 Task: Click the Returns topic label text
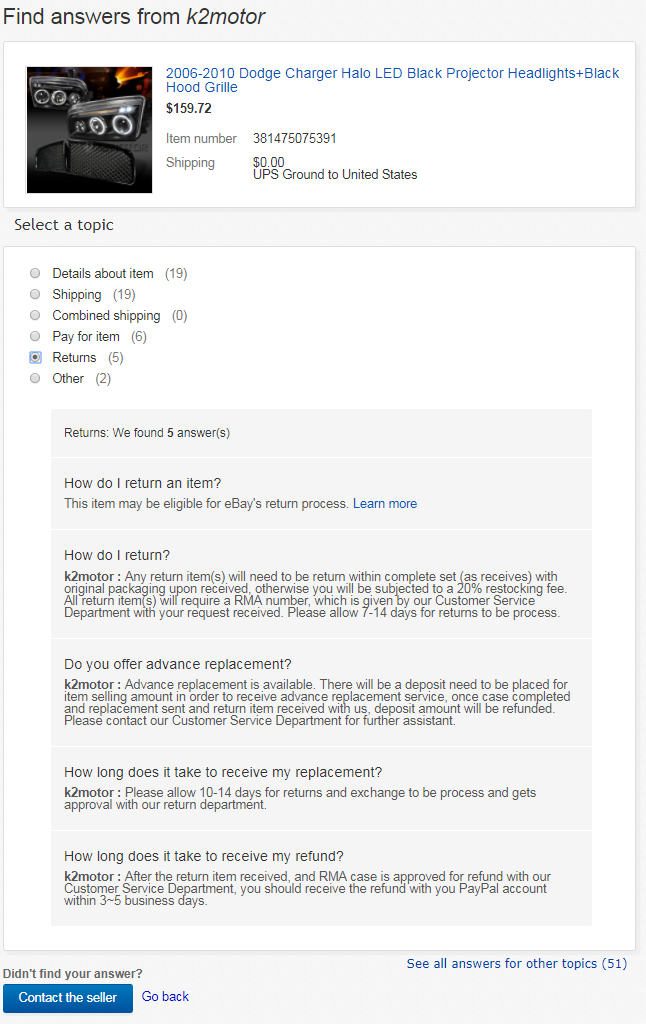74,357
